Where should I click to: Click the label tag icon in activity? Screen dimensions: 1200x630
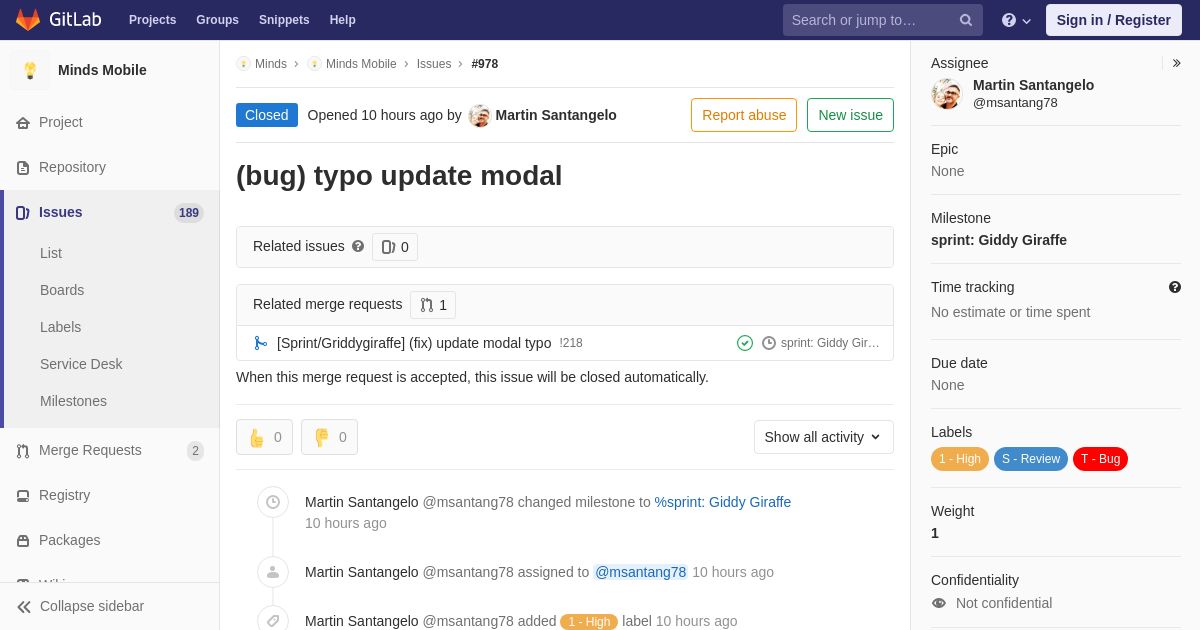coord(273,620)
